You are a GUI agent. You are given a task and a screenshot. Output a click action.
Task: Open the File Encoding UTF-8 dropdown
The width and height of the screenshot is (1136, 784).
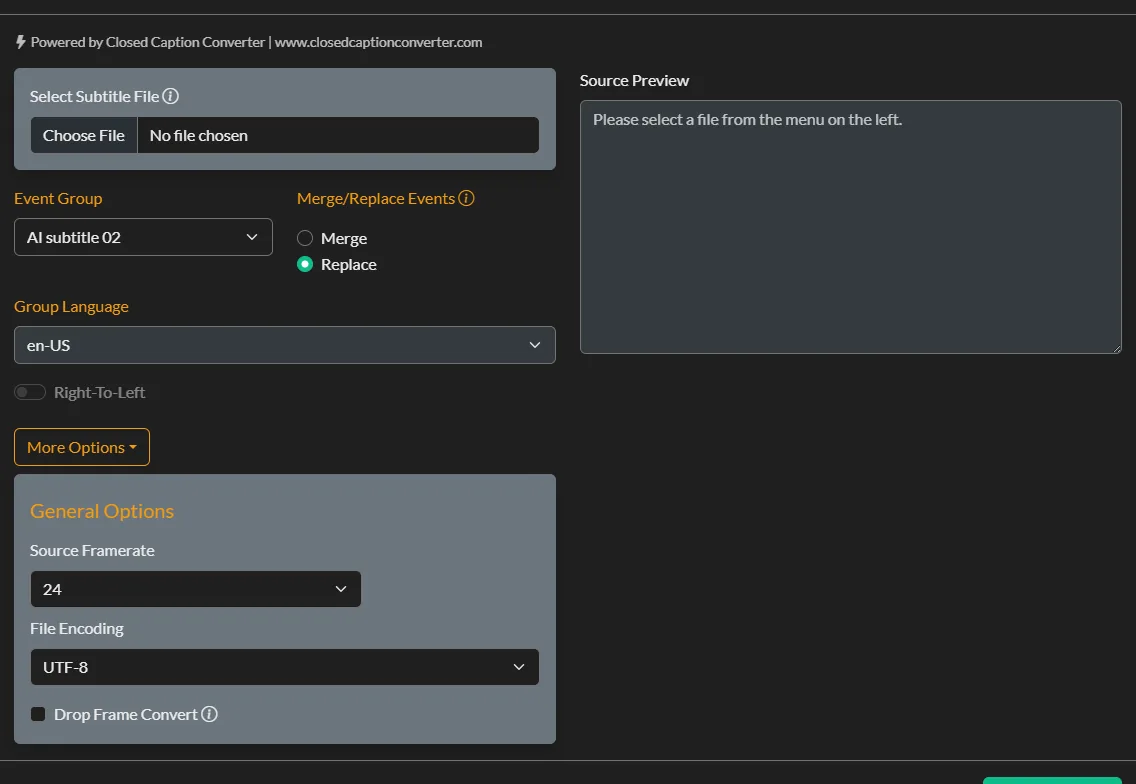[285, 667]
